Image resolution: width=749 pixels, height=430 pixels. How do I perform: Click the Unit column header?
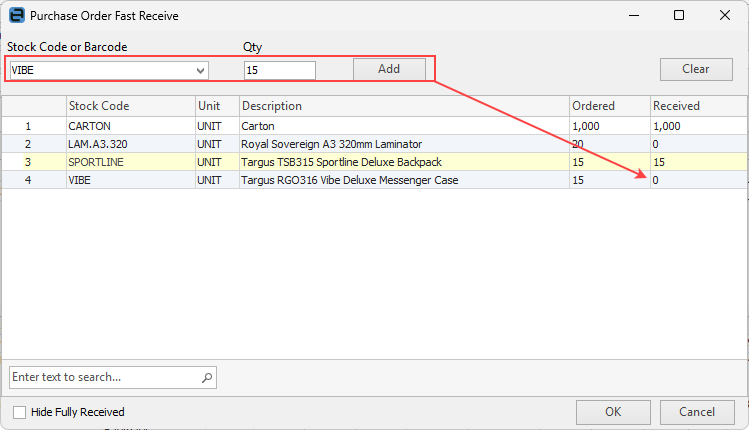pos(216,106)
